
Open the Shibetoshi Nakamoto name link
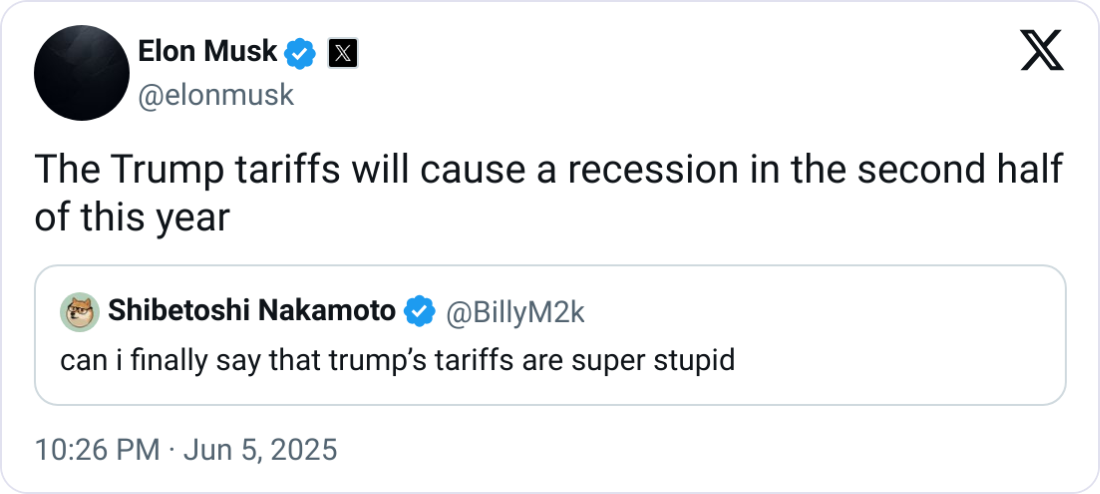coord(251,312)
